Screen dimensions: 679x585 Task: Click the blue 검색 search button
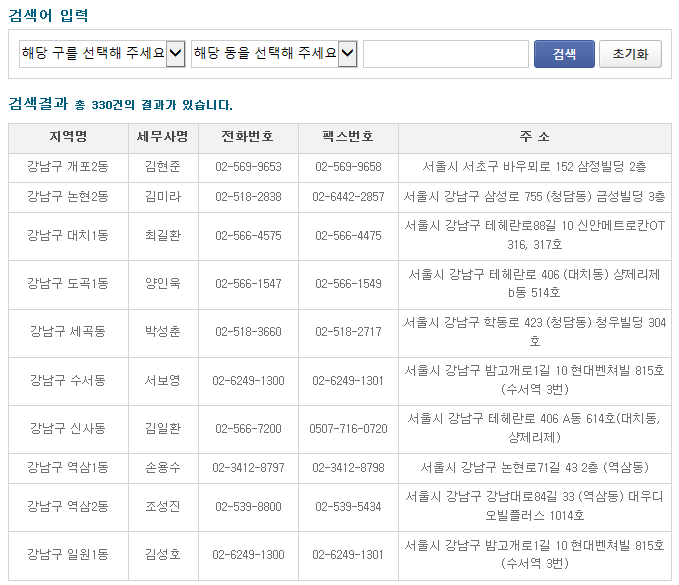pyautogui.click(x=564, y=54)
